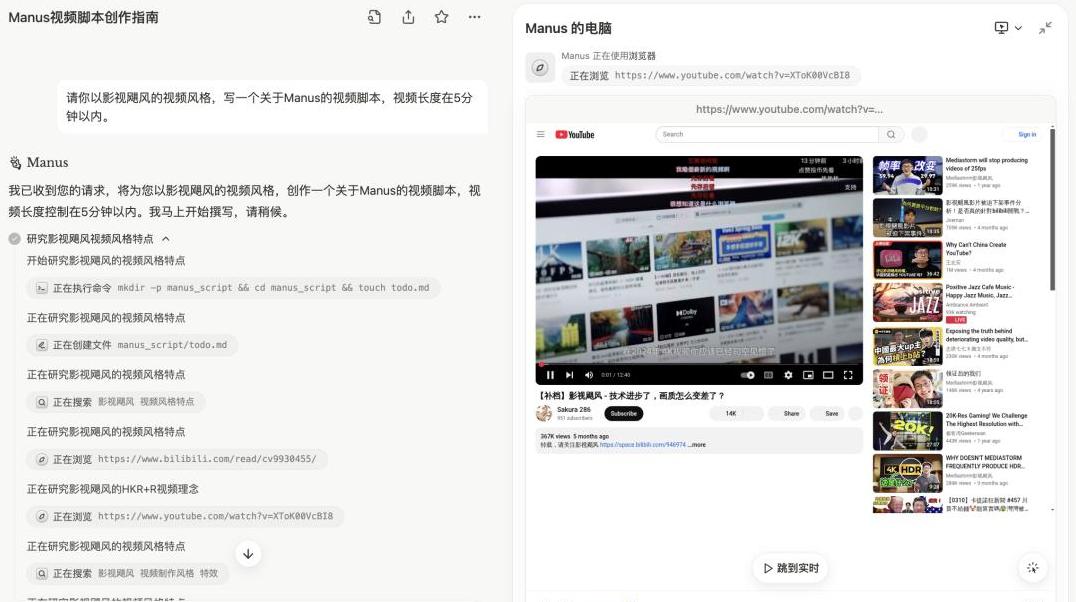Image resolution: width=1076 pixels, height=602 pixels.
Task: Mute the video volume speaker icon
Action: 589,375
